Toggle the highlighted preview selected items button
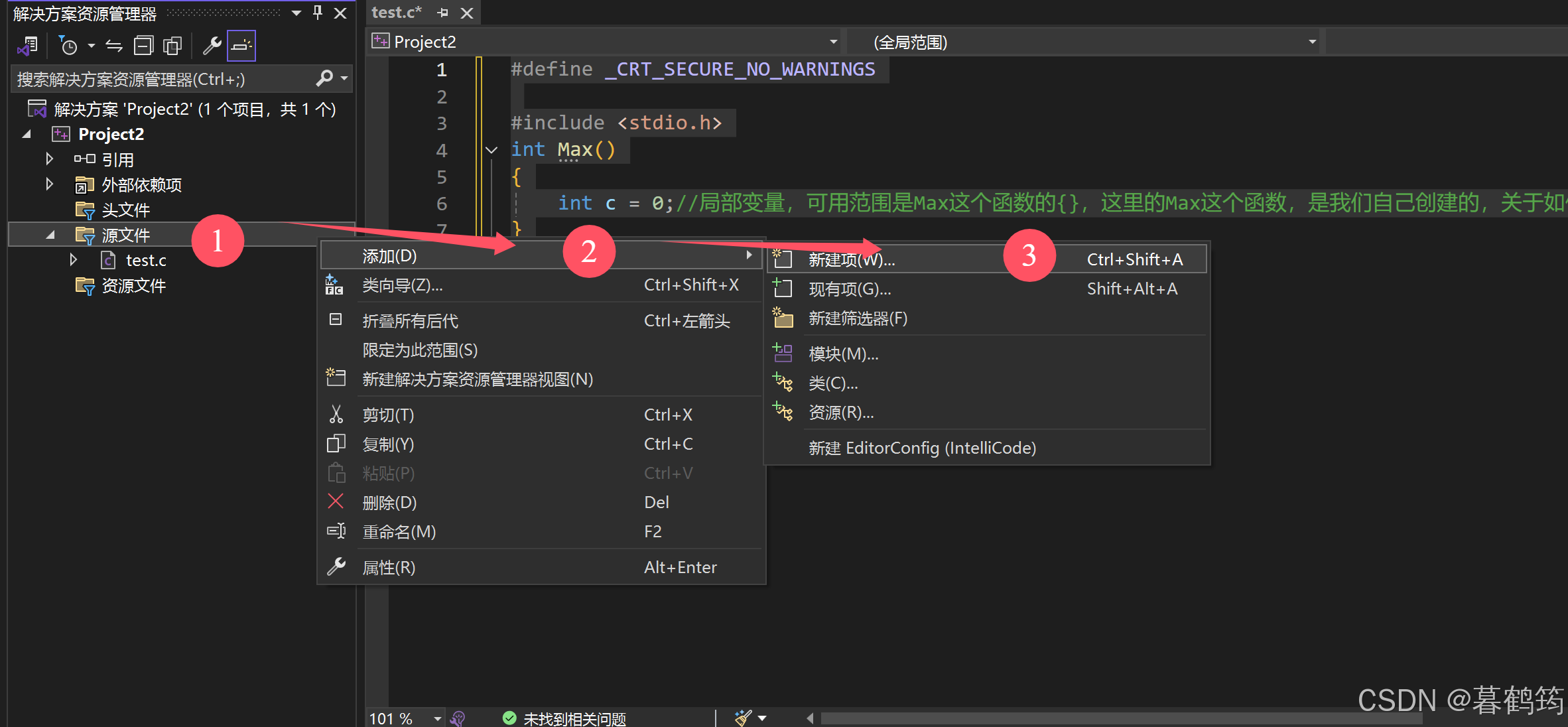This screenshot has height=727, width=1568. point(241,46)
